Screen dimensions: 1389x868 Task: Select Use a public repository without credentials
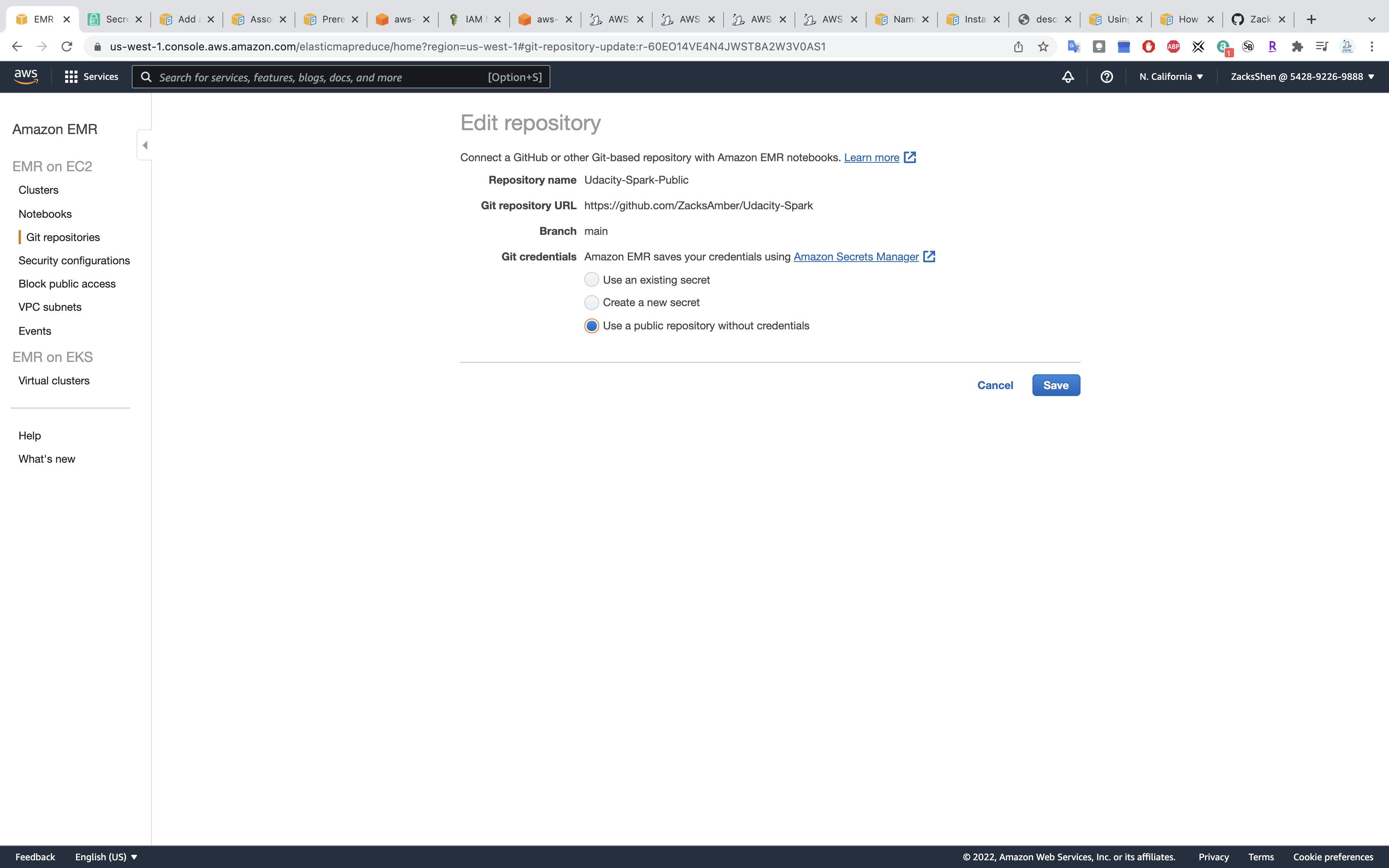click(592, 325)
